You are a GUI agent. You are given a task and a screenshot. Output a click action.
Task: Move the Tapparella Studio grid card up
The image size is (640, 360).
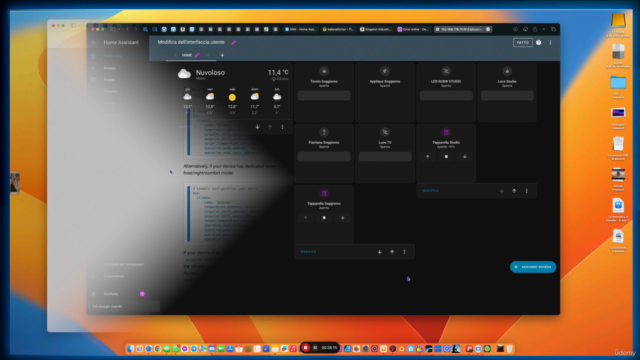514,191
